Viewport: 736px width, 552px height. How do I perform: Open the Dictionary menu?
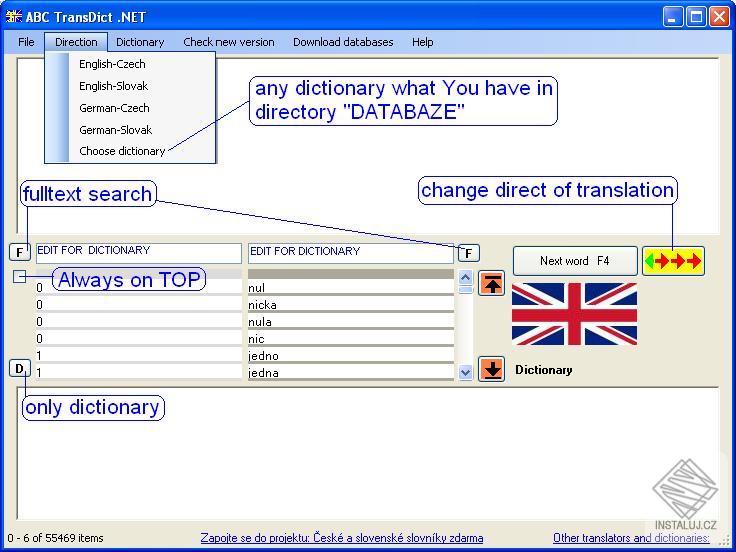pos(140,42)
